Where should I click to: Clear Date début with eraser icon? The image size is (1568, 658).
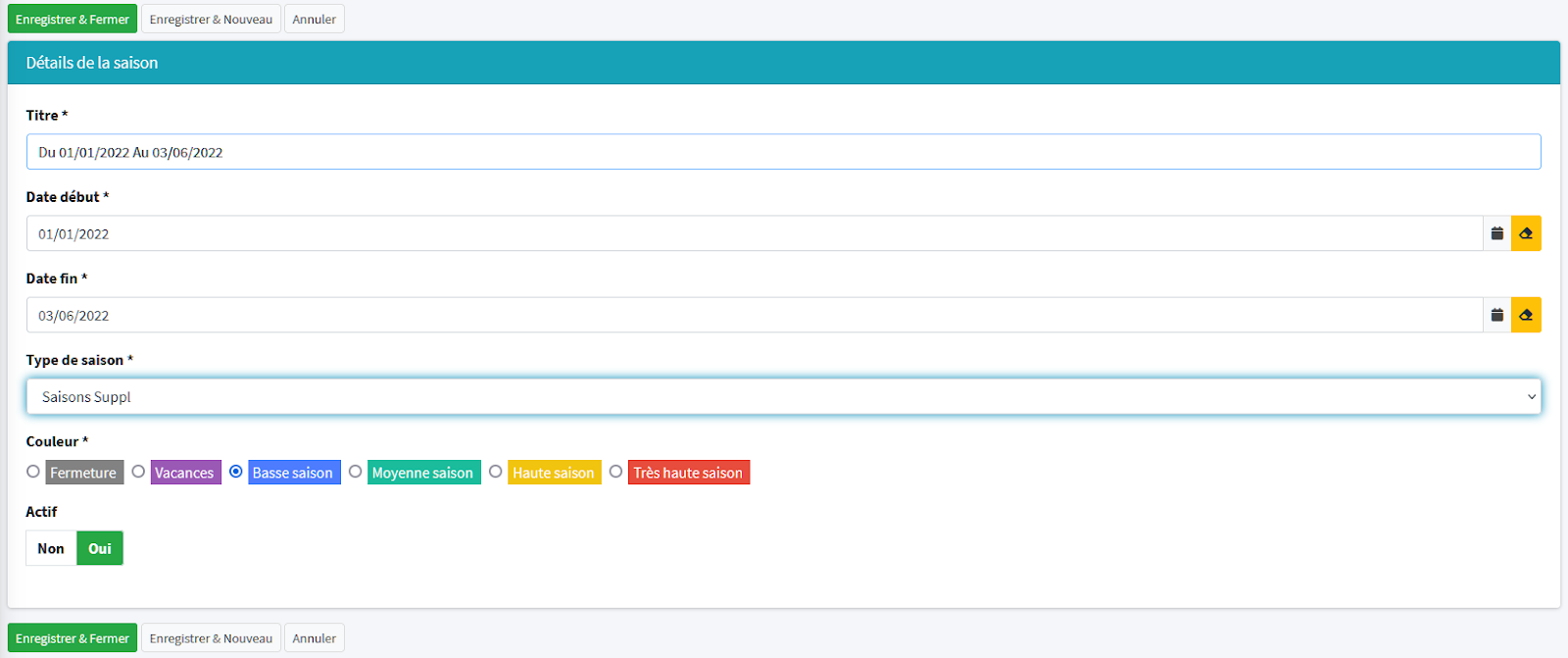[1526, 233]
